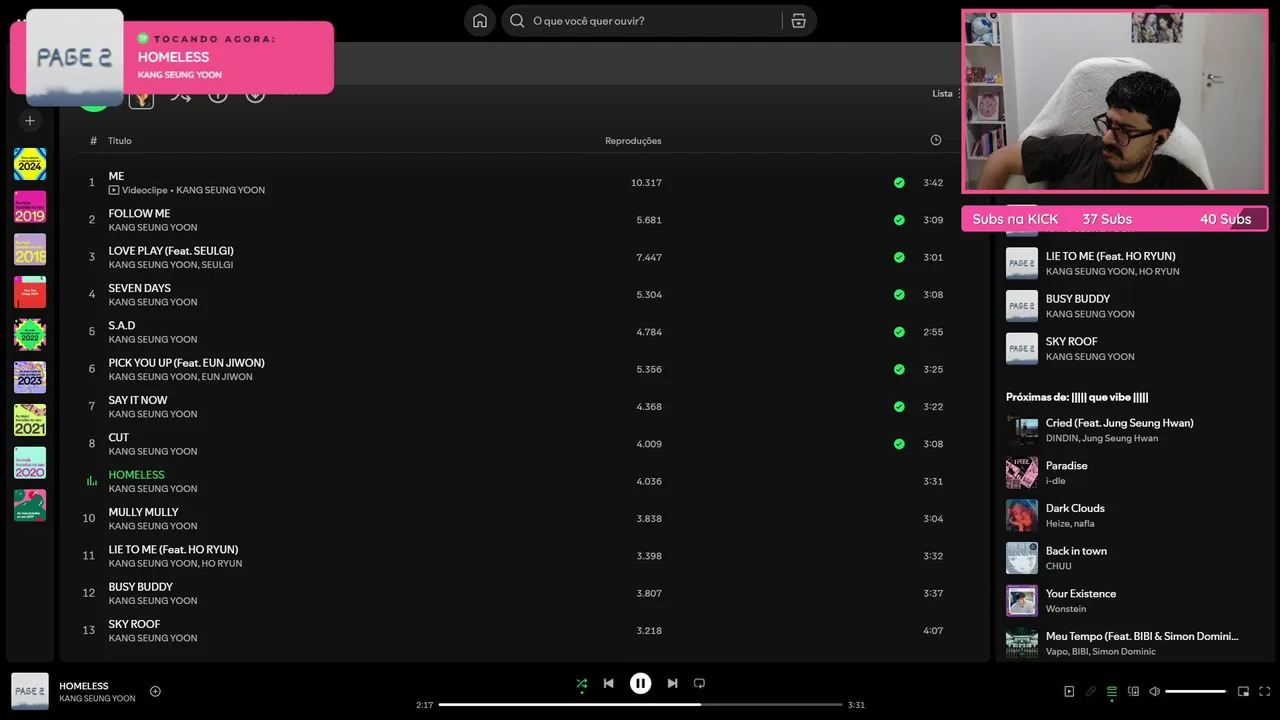Screen dimensions: 1280x720
Task: Mute the volume speaker icon
Action: (1154, 691)
